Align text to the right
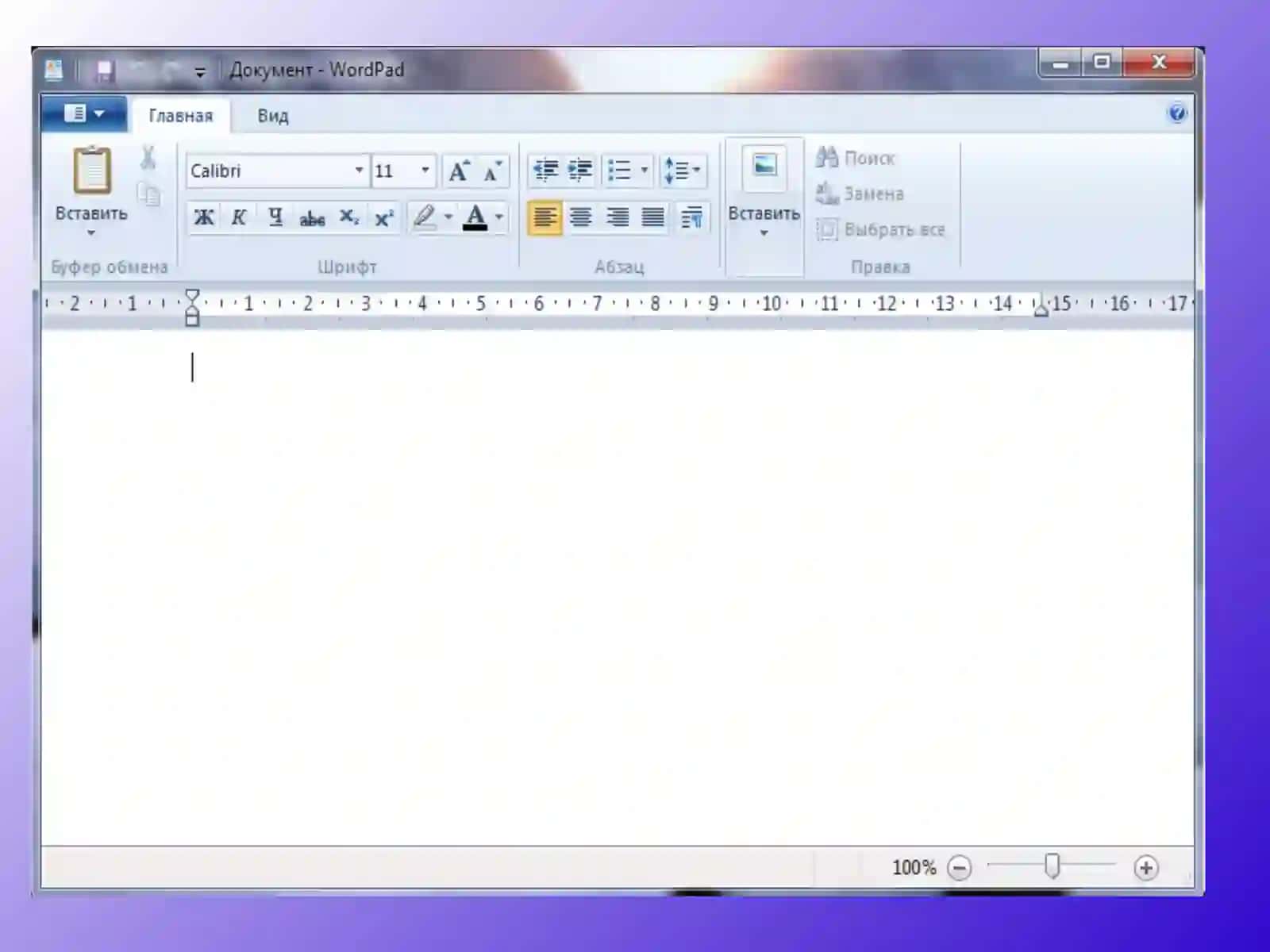 [617, 217]
